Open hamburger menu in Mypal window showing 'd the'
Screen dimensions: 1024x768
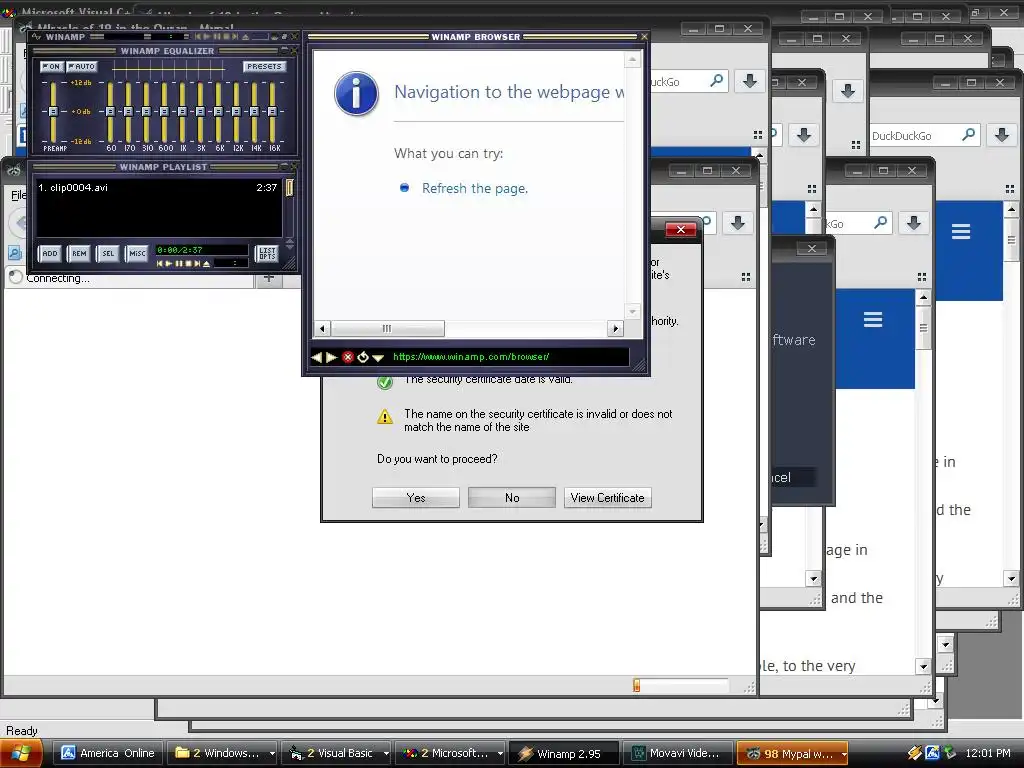961,232
